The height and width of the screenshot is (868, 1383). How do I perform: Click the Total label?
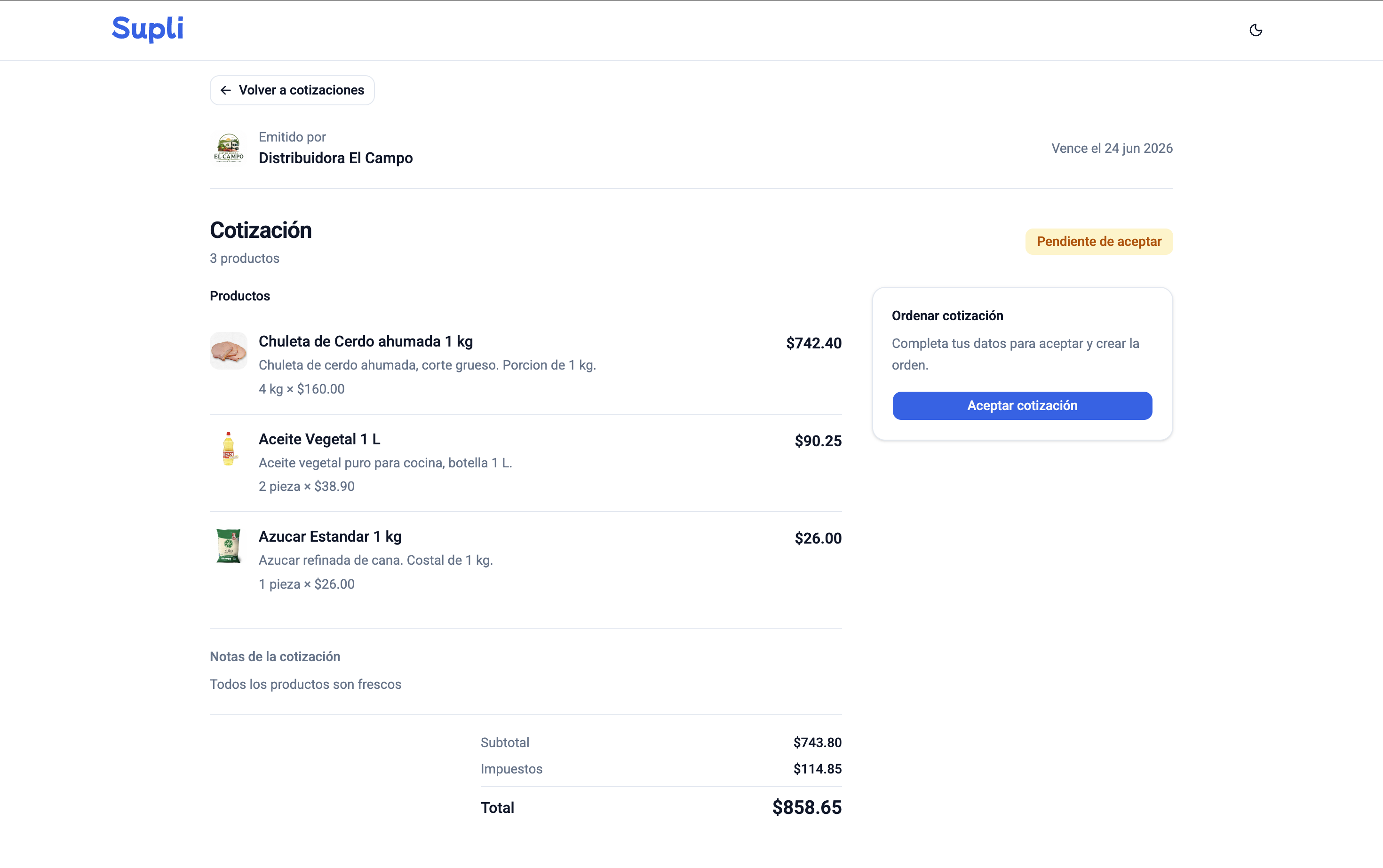coord(497,808)
